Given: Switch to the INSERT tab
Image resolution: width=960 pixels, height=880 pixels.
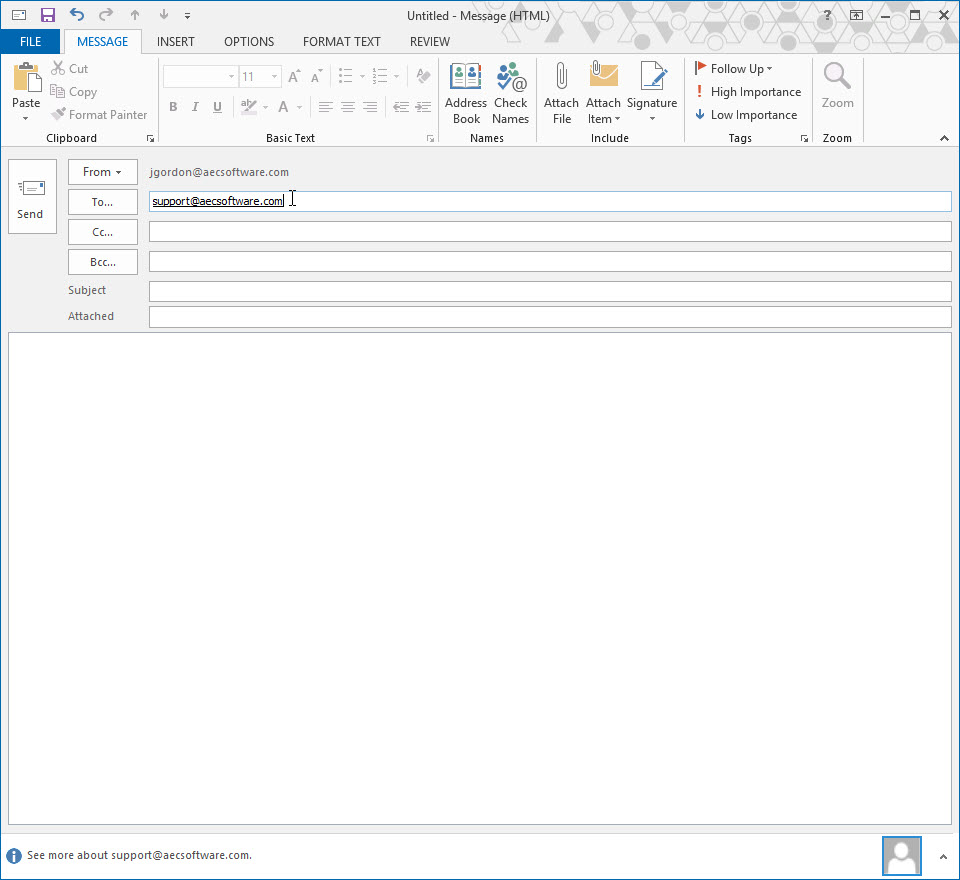Looking at the screenshot, I should pos(176,42).
